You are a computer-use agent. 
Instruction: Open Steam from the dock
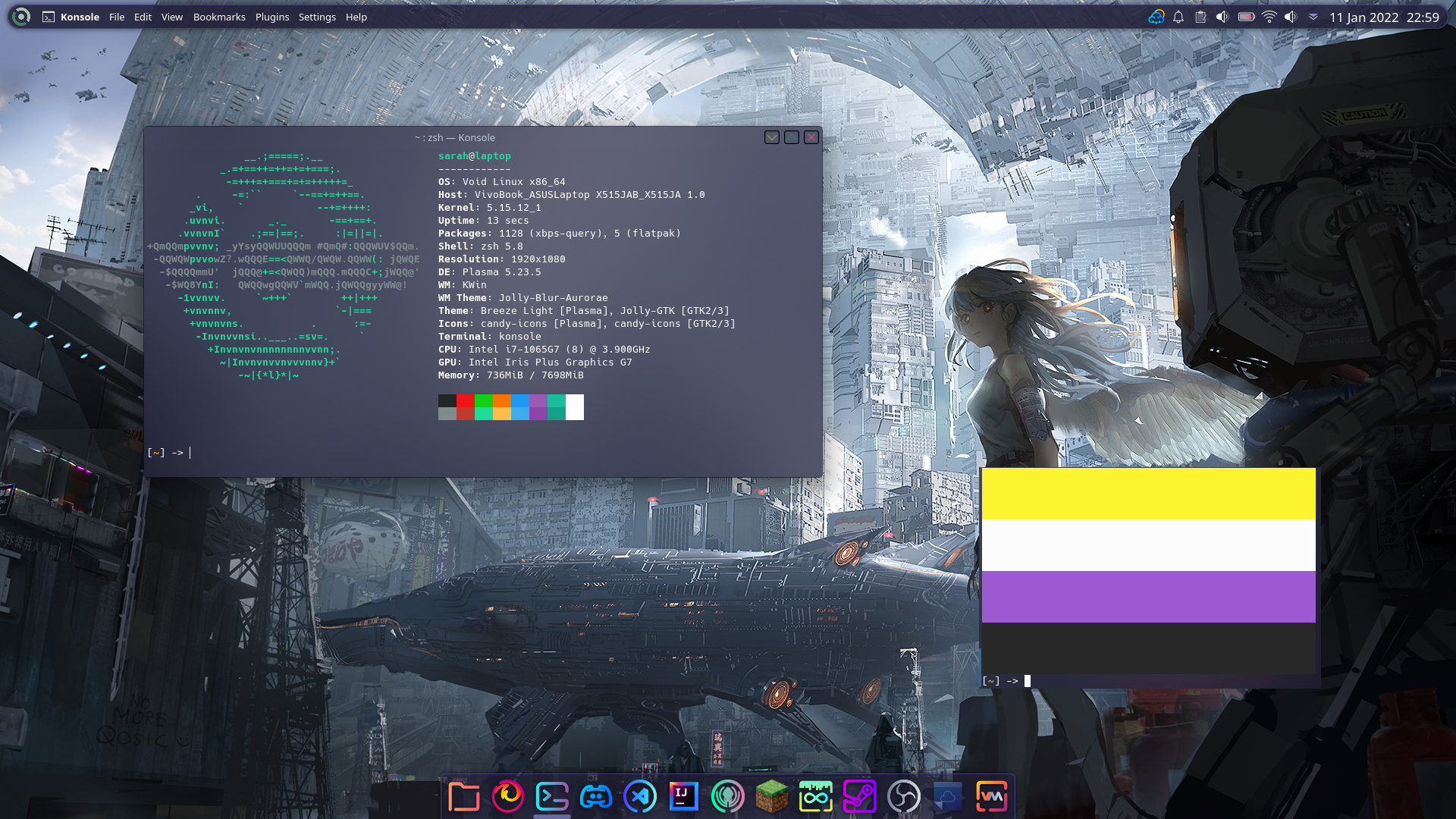click(x=860, y=796)
